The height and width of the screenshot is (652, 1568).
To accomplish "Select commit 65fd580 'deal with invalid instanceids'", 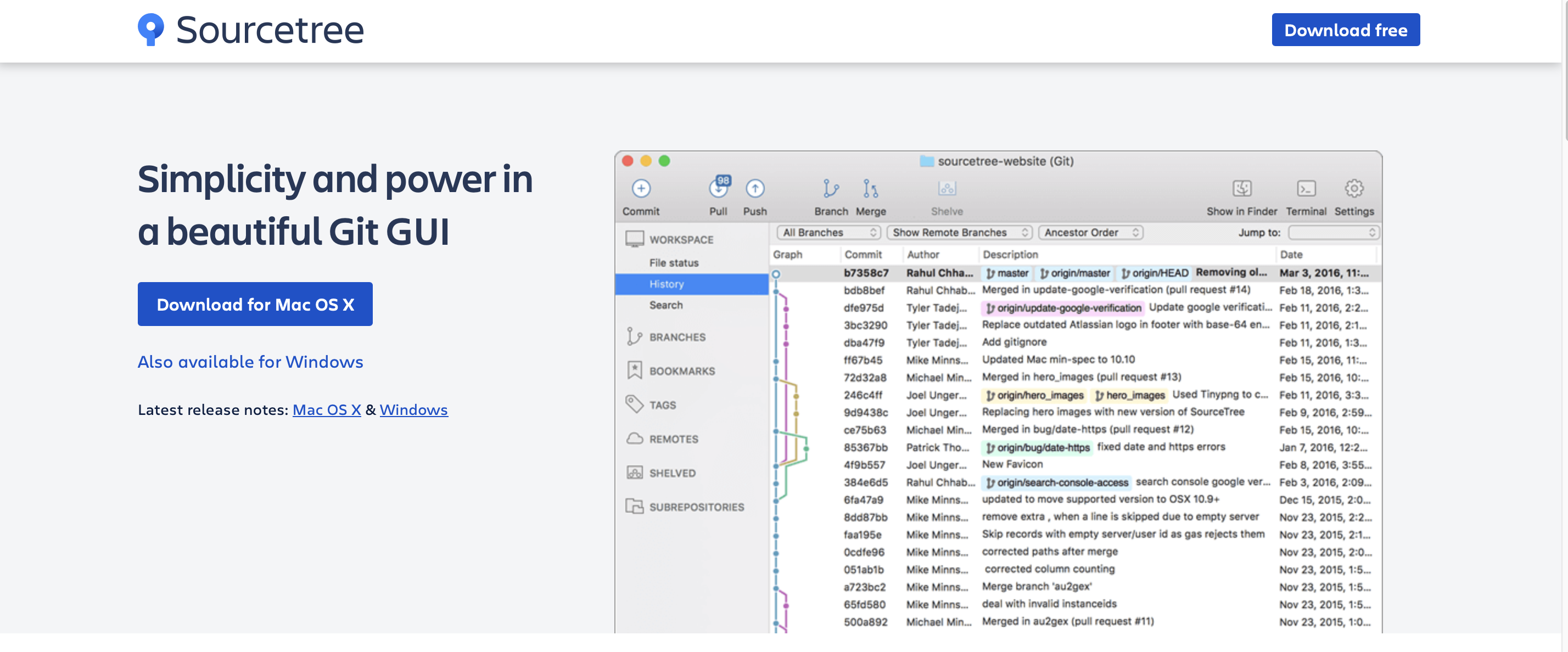I will pos(1075,605).
